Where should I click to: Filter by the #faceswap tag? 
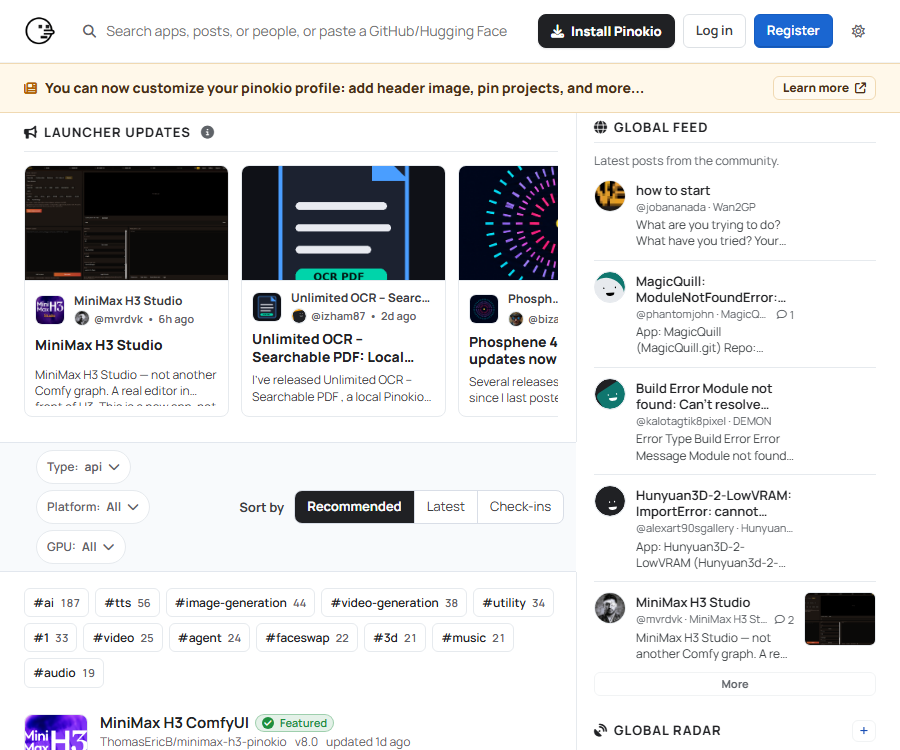point(307,638)
